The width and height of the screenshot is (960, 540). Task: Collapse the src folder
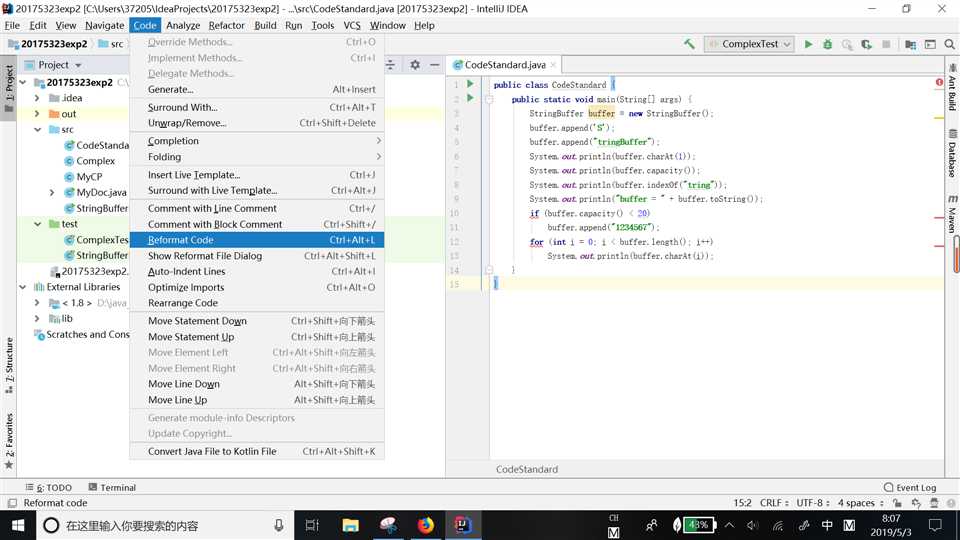37,129
